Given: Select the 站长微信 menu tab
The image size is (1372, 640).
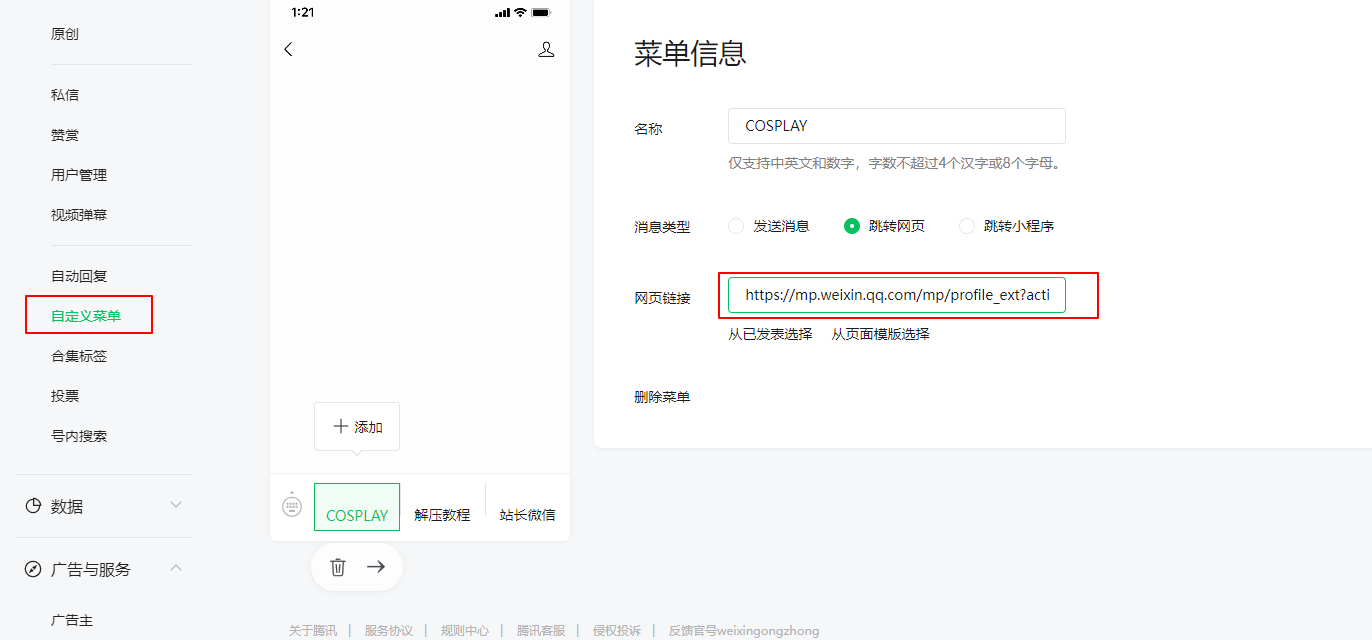Looking at the screenshot, I should click(x=527, y=514).
